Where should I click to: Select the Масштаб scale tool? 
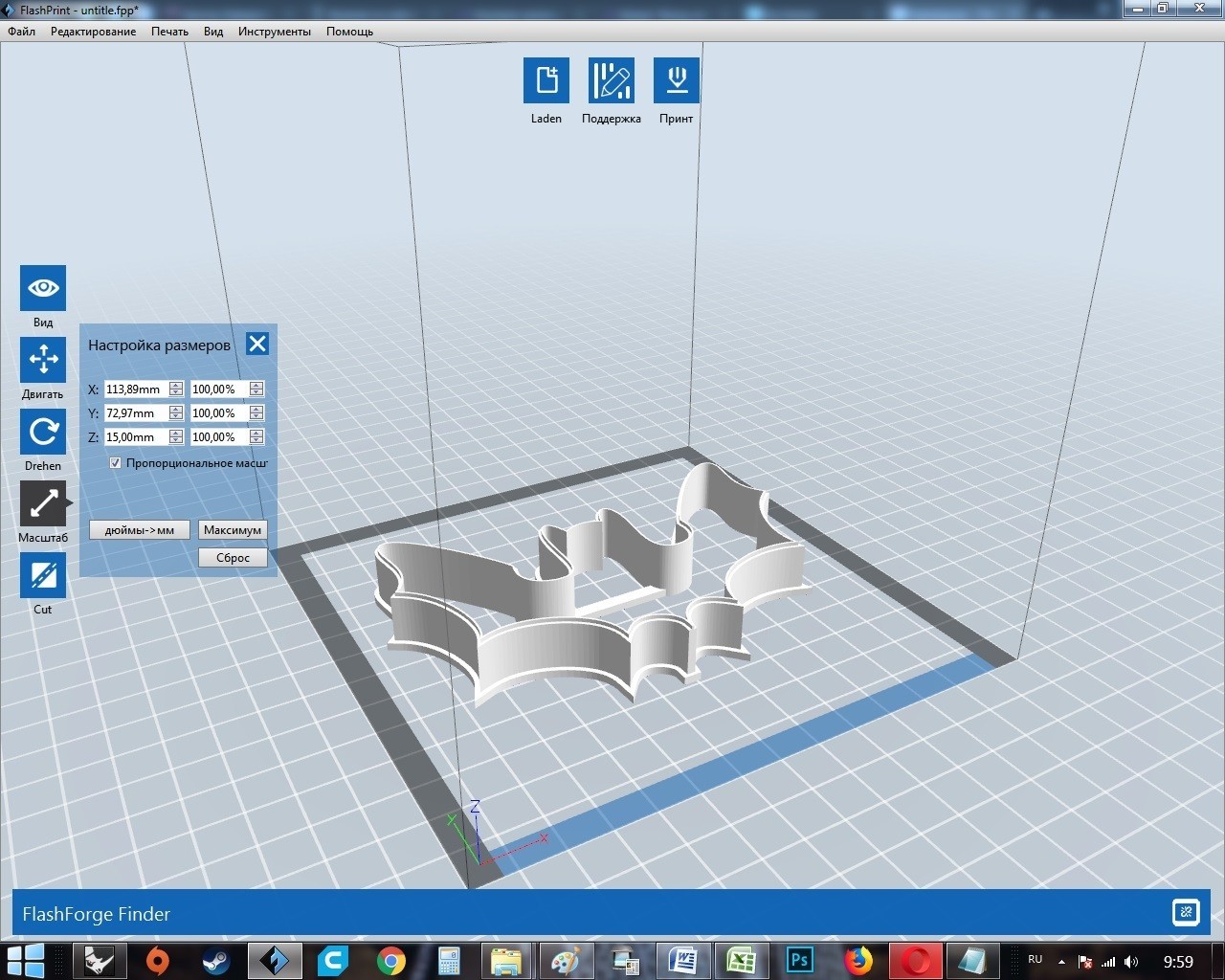[43, 503]
